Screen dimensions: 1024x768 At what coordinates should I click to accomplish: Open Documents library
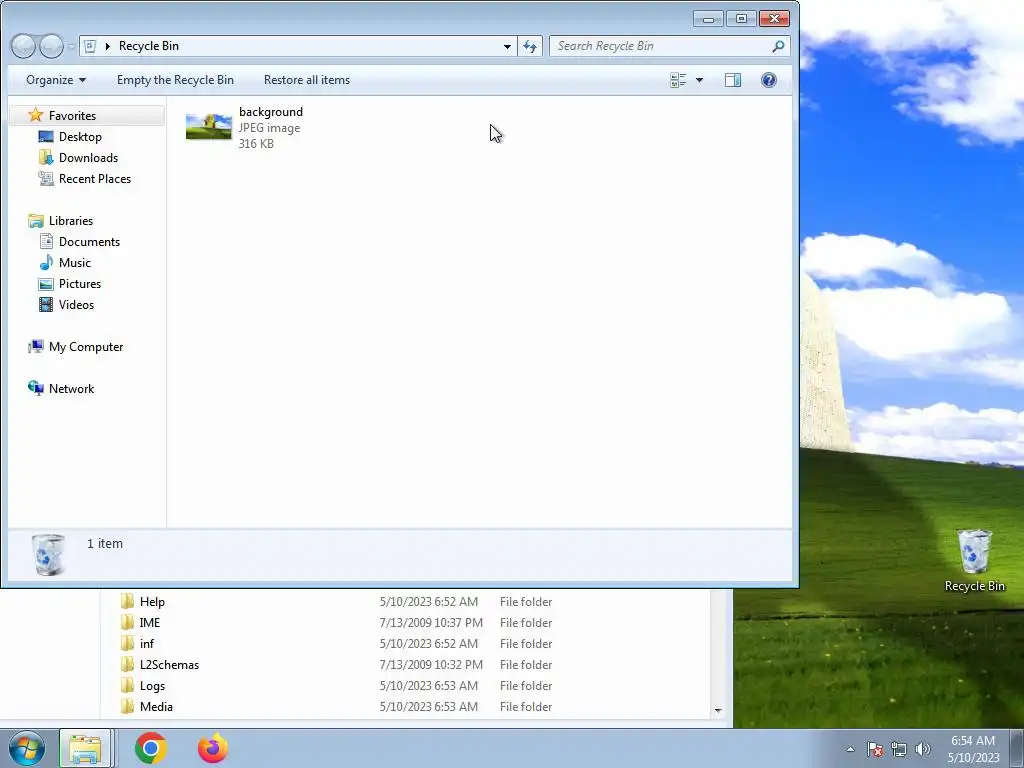[x=89, y=242]
